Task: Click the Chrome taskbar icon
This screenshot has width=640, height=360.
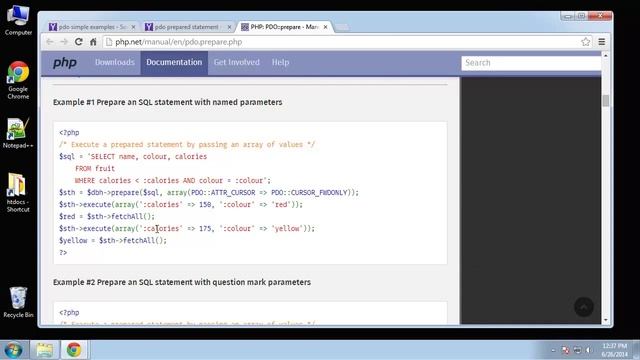Action: click(74, 350)
